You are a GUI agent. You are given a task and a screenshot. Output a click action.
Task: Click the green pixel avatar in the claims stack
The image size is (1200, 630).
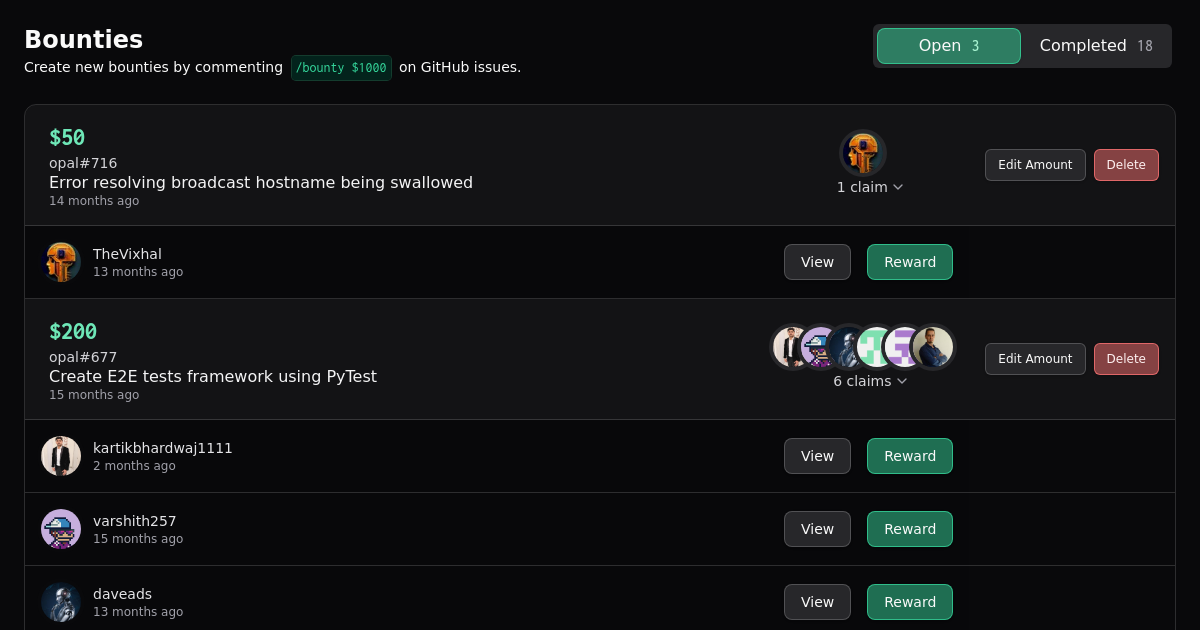(x=876, y=347)
